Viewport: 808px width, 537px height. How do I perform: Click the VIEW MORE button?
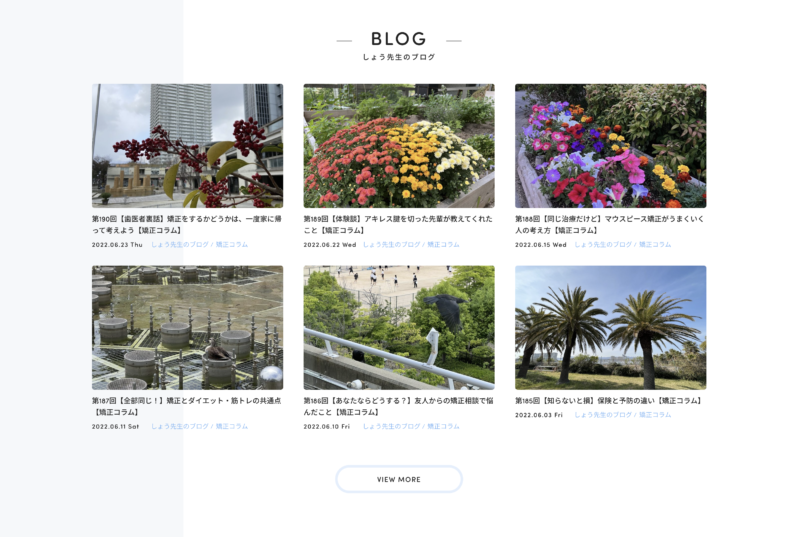tap(399, 479)
